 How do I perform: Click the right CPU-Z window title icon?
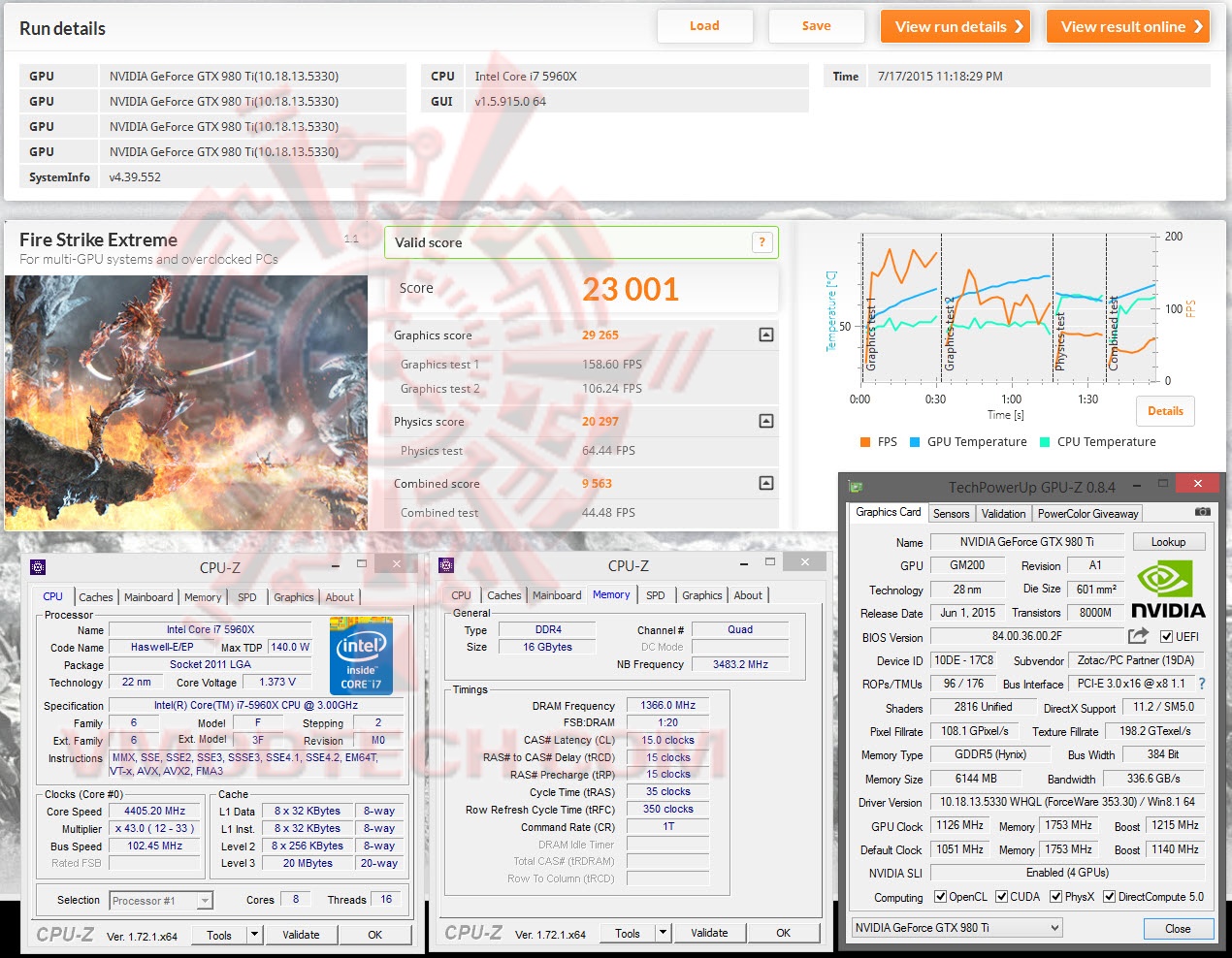click(x=446, y=565)
